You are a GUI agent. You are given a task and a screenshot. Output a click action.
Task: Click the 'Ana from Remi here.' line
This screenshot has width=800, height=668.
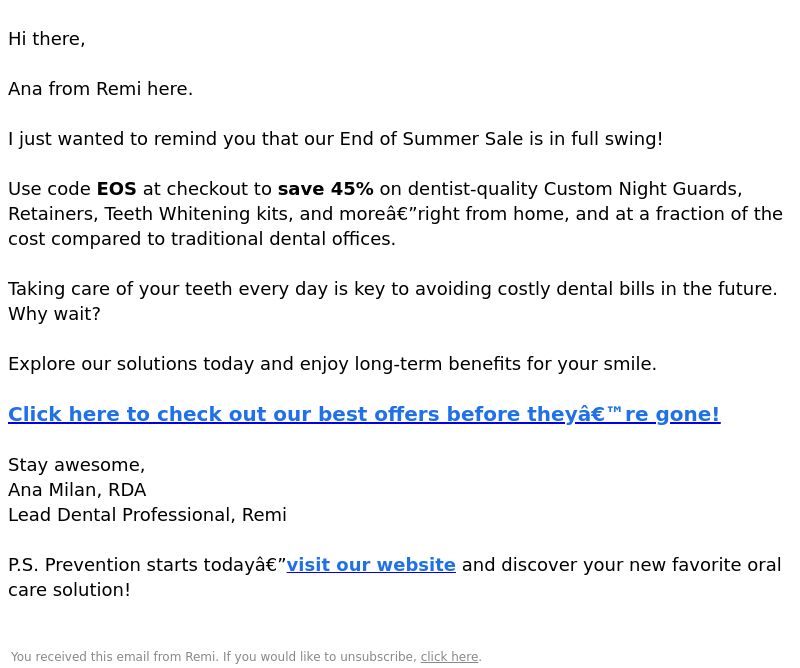pyautogui.click(x=101, y=89)
